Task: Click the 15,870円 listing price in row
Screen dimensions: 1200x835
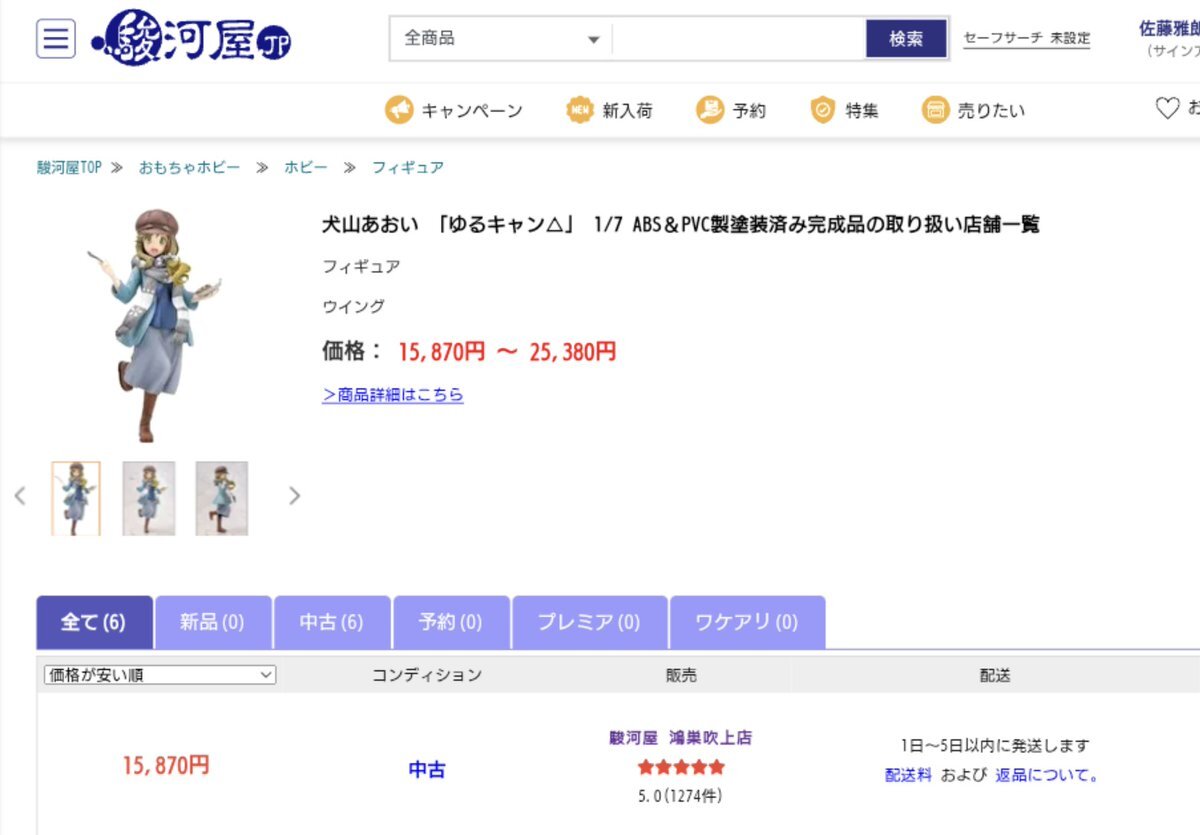Action: click(x=166, y=766)
